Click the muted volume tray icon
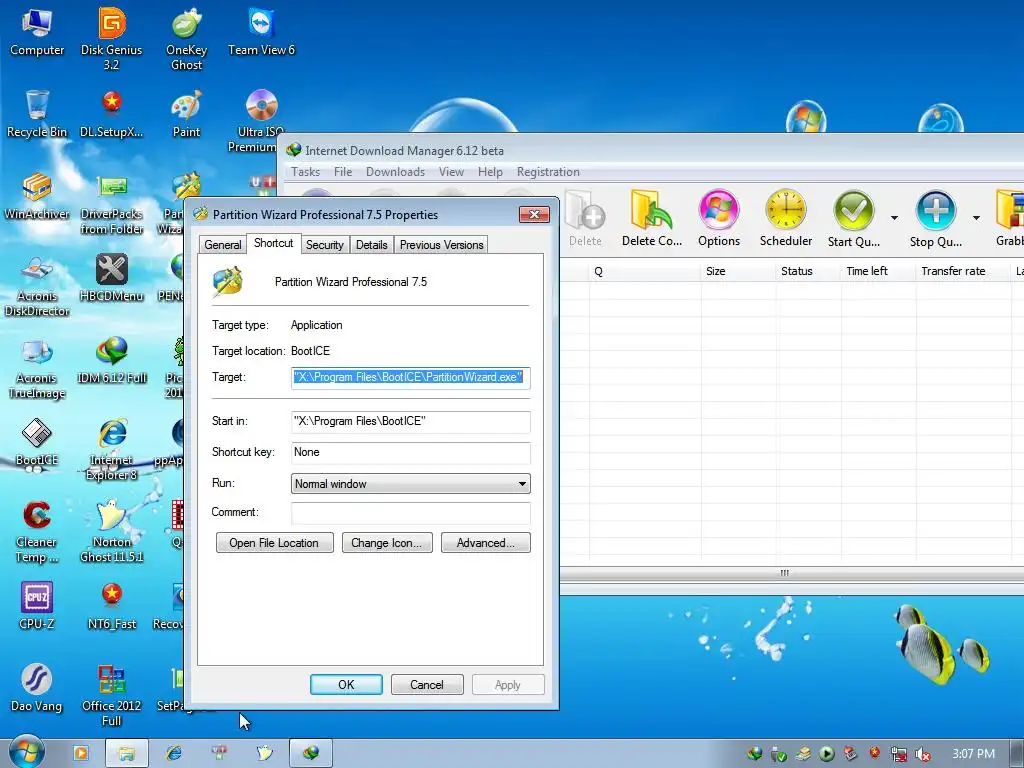Screen dimensions: 1024x768 [x=923, y=754]
